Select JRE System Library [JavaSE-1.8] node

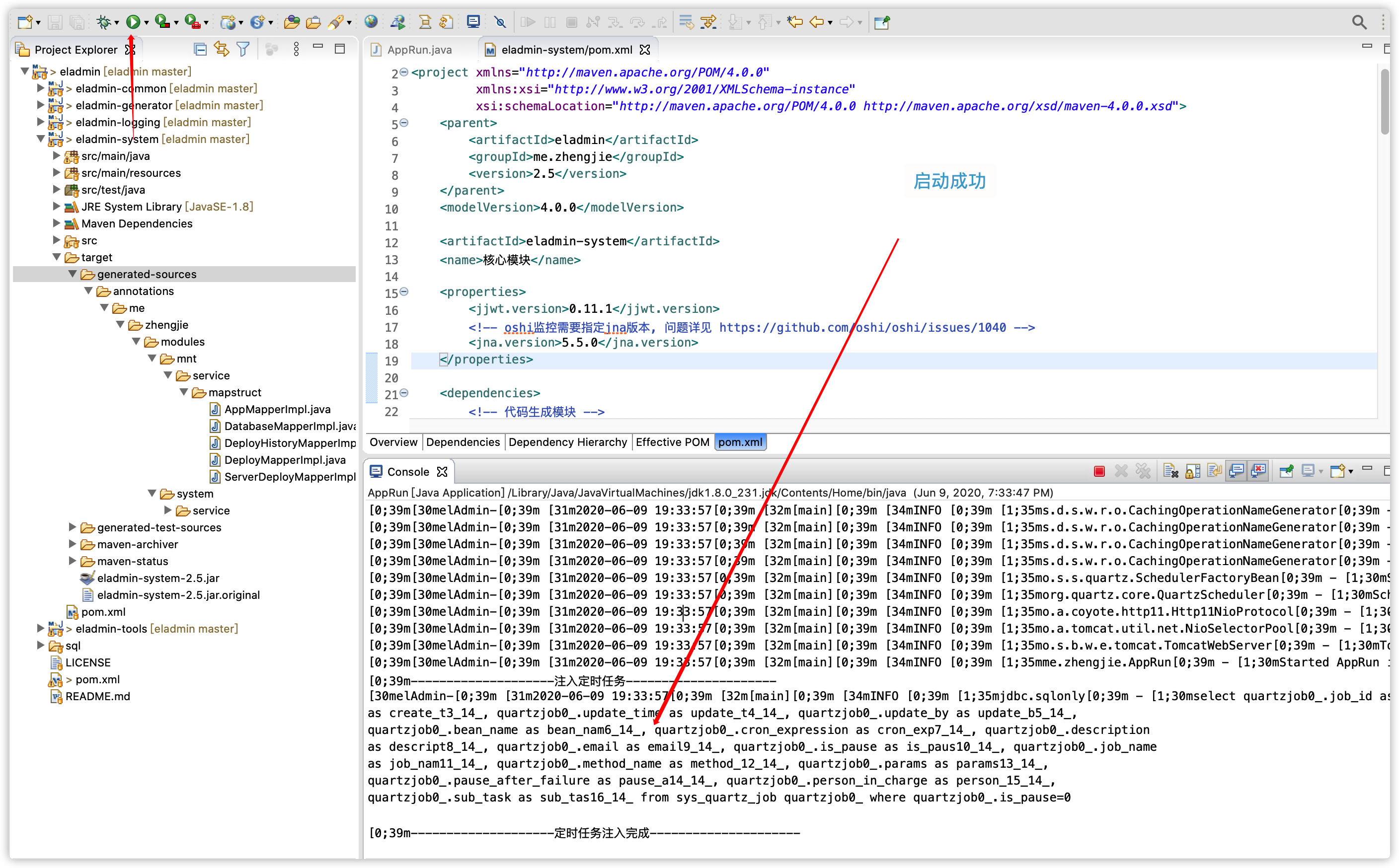coord(159,207)
